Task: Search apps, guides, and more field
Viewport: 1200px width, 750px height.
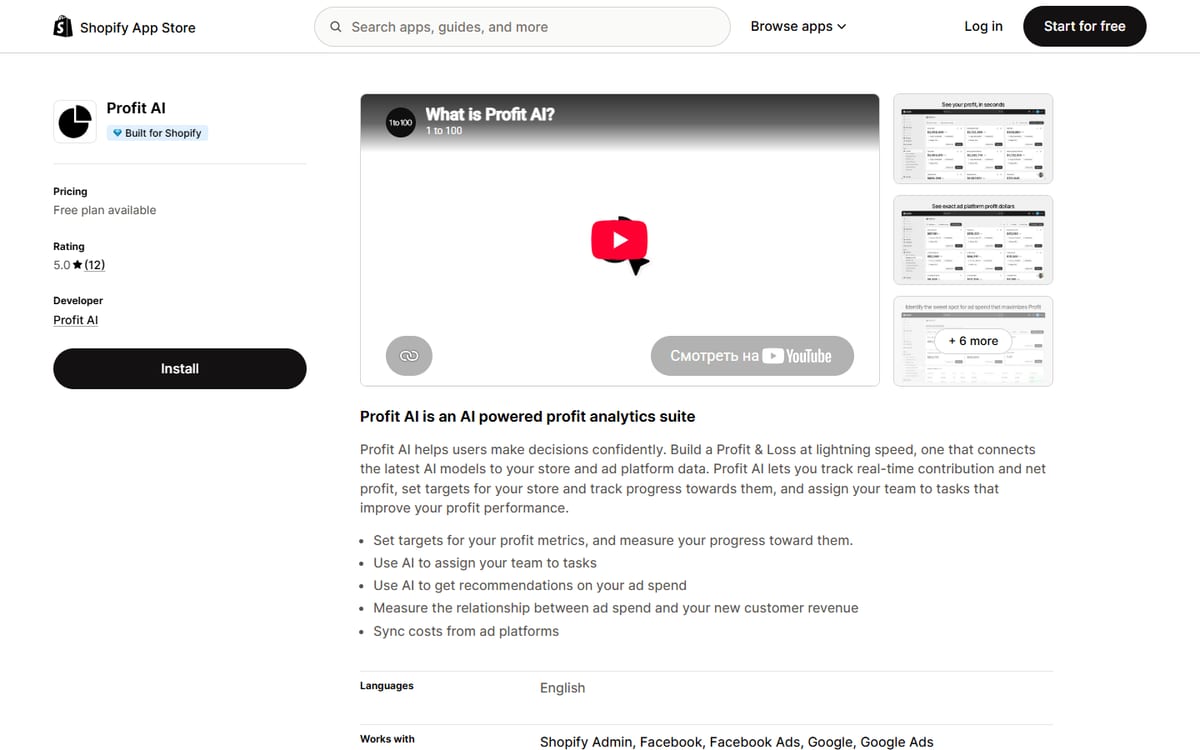Action: click(522, 27)
